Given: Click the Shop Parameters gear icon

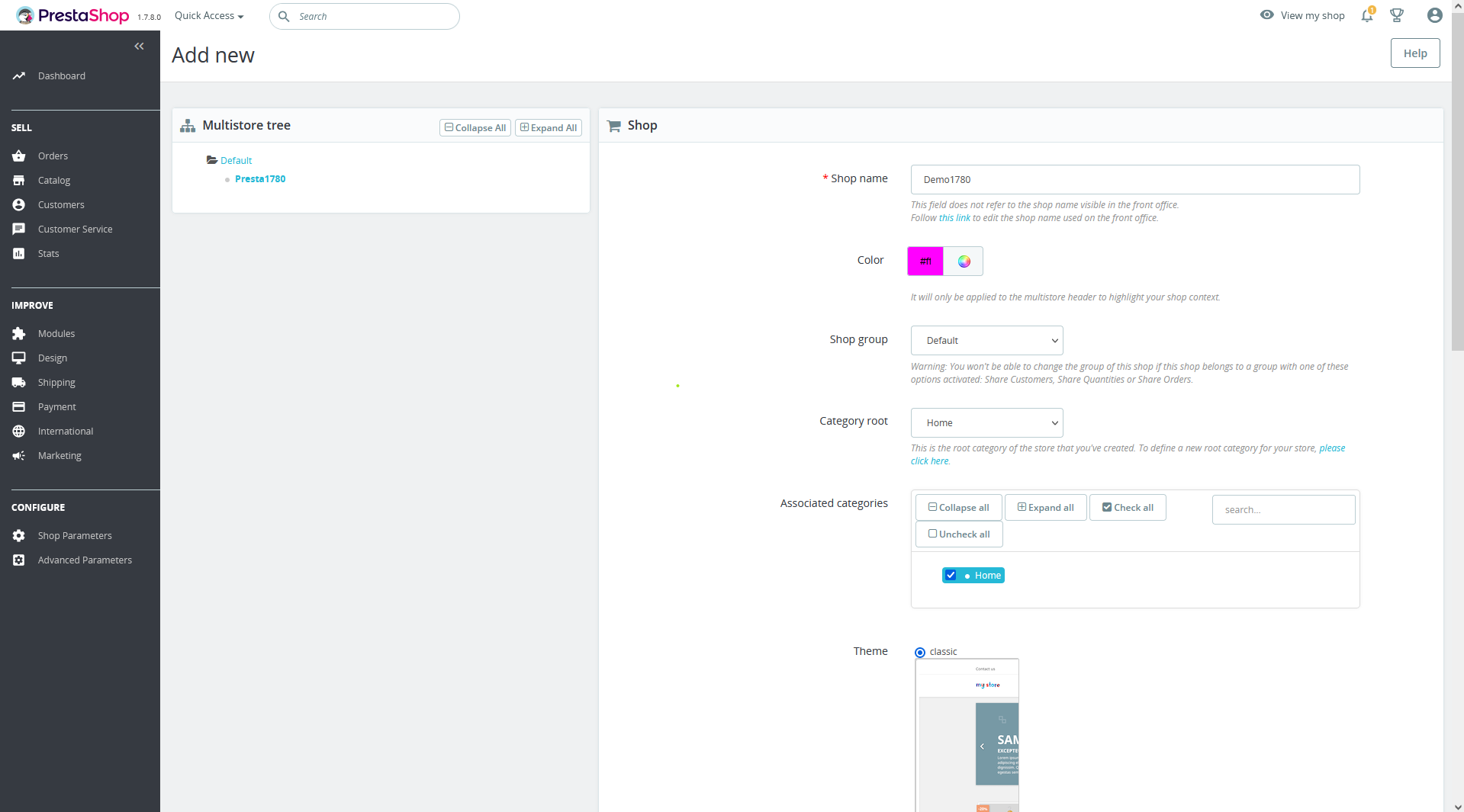Looking at the screenshot, I should (x=18, y=535).
